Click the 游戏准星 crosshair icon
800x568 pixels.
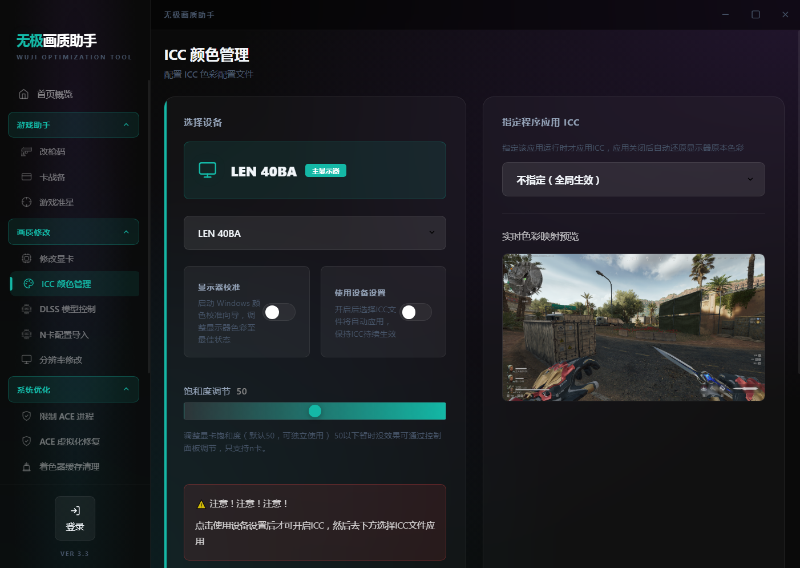point(27,202)
